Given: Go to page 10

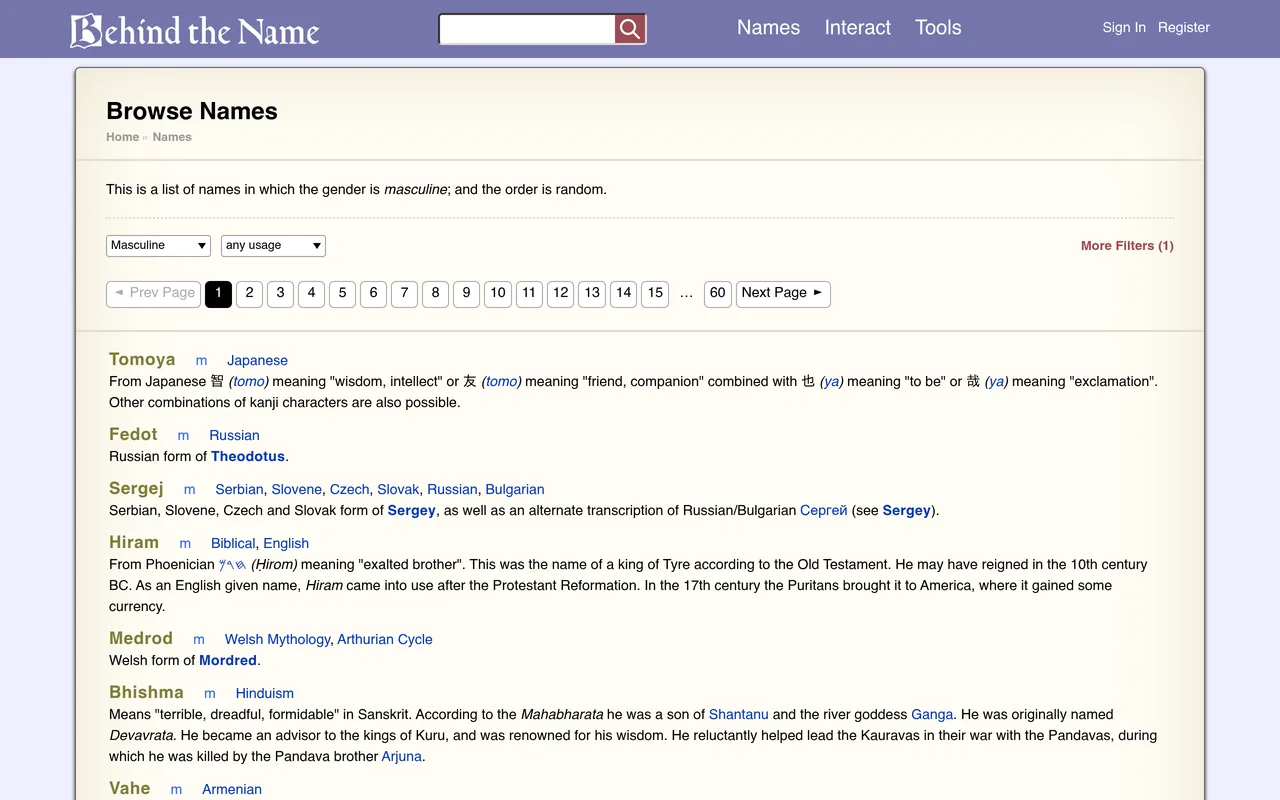Looking at the screenshot, I should (x=497, y=294).
